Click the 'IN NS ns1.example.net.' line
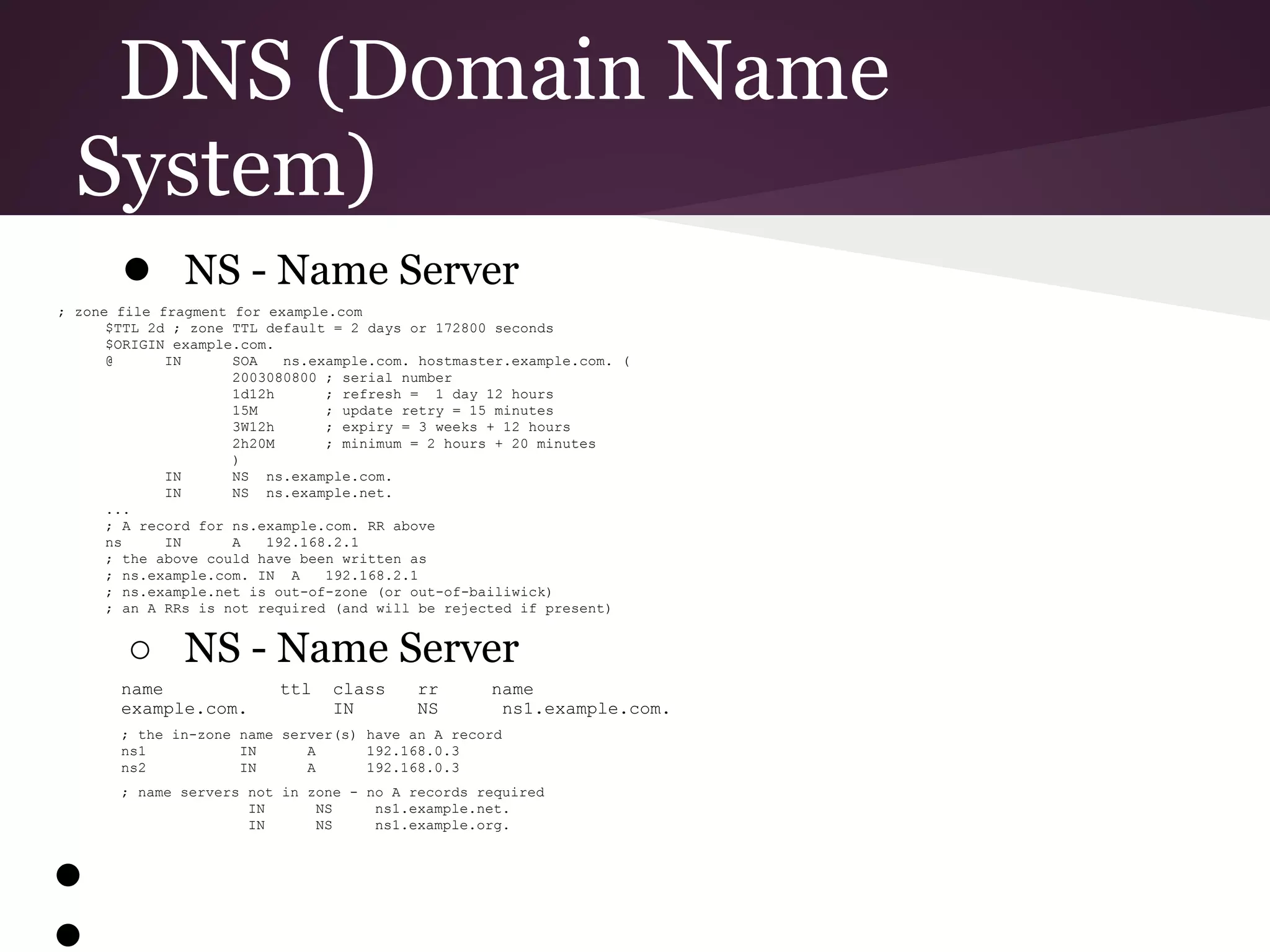 (x=379, y=809)
